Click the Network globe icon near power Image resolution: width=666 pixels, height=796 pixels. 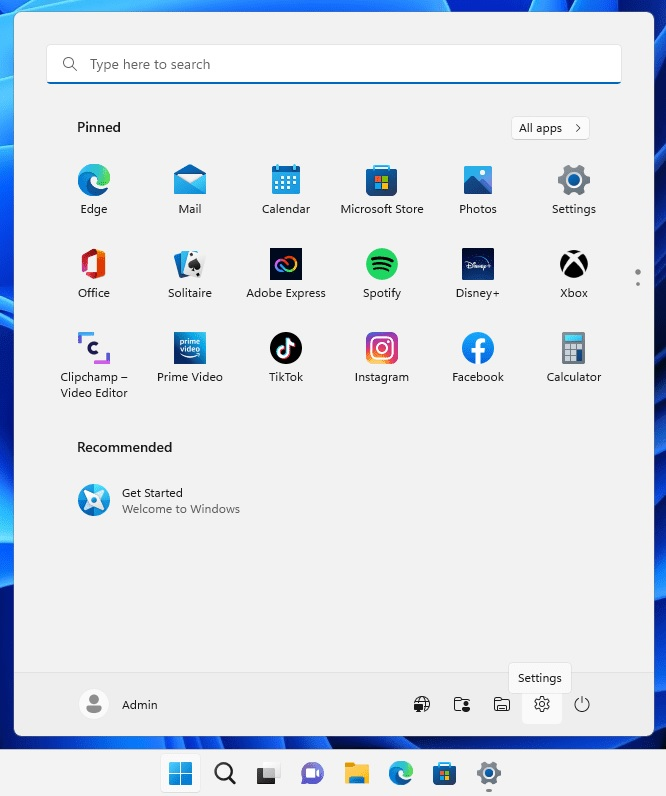[x=422, y=704]
